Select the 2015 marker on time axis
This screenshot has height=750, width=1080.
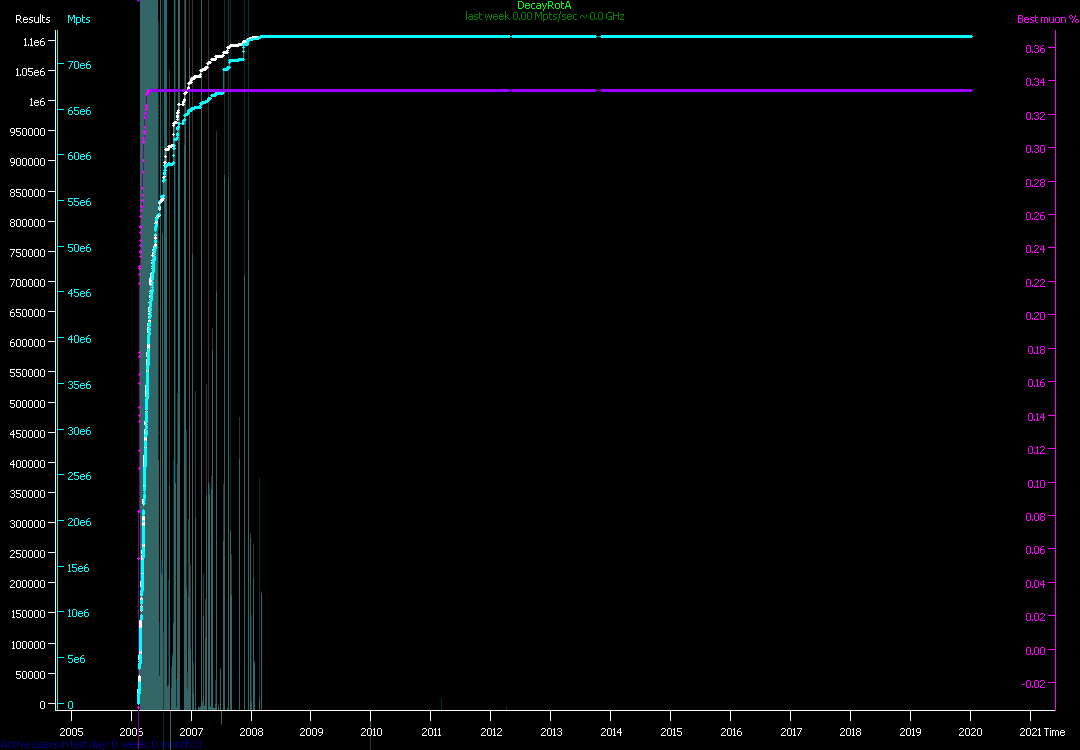(670, 732)
